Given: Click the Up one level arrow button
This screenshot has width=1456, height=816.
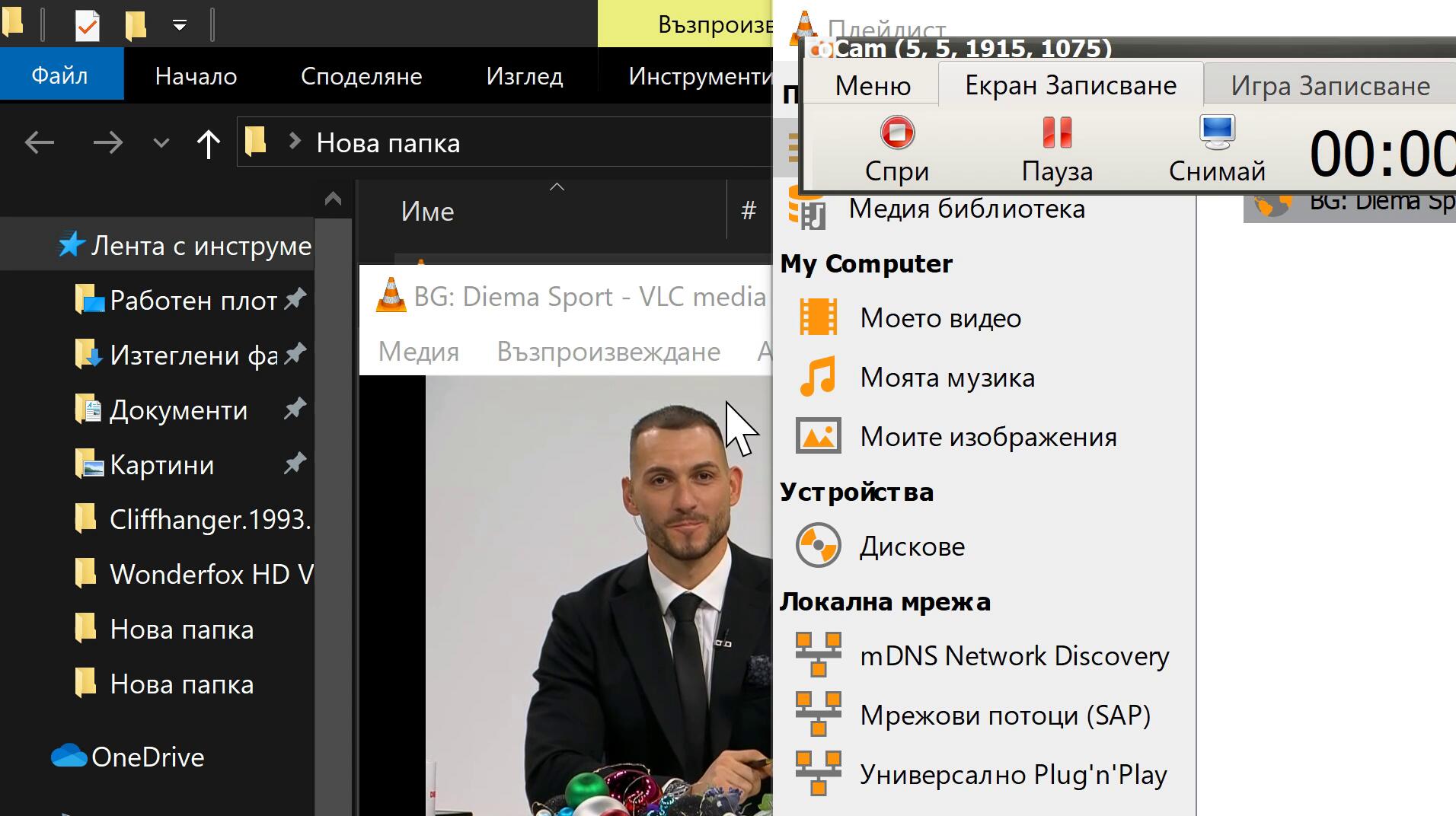Looking at the screenshot, I should [x=208, y=143].
